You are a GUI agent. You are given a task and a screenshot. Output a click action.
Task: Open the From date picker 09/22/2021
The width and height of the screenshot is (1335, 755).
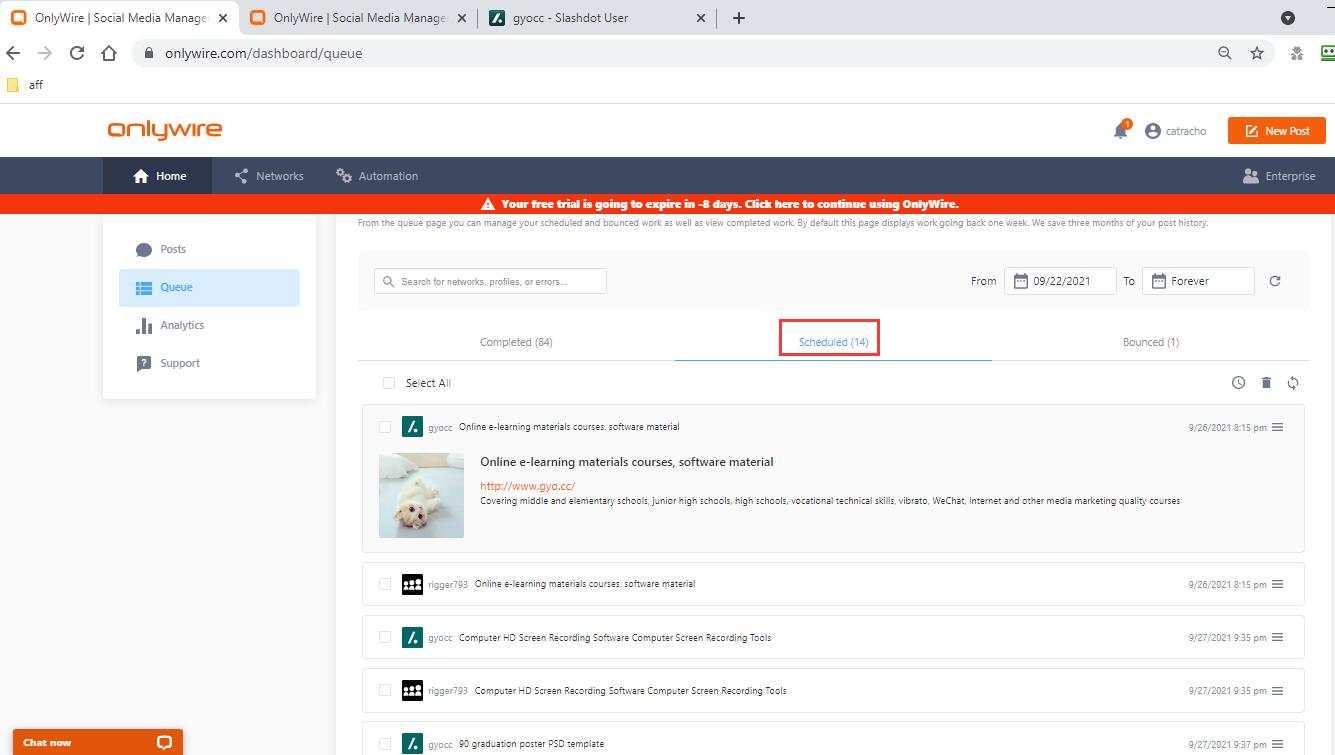coord(1060,281)
